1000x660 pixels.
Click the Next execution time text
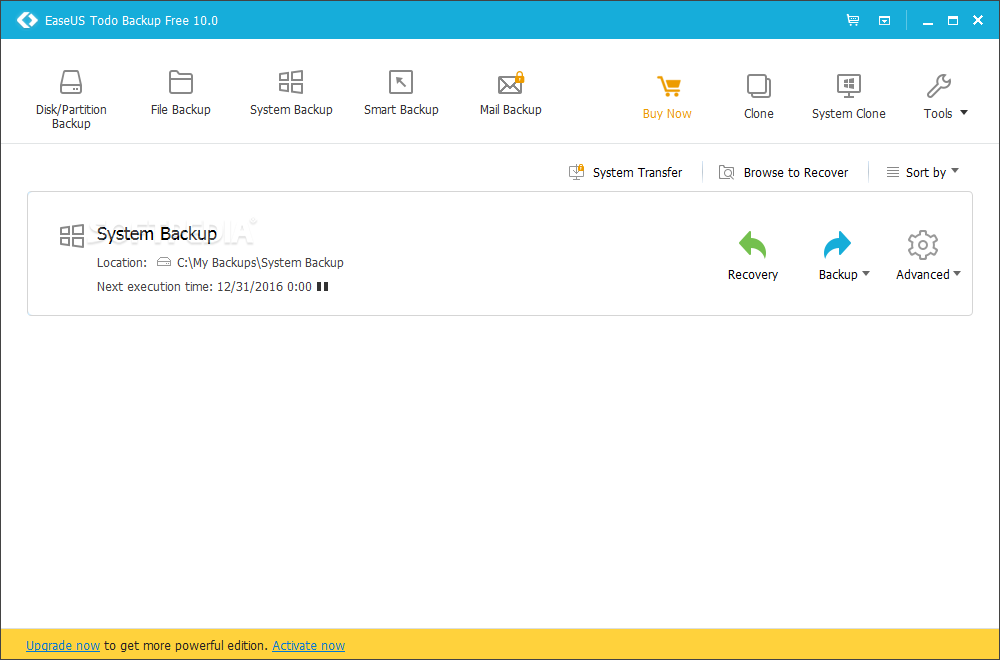[204, 286]
